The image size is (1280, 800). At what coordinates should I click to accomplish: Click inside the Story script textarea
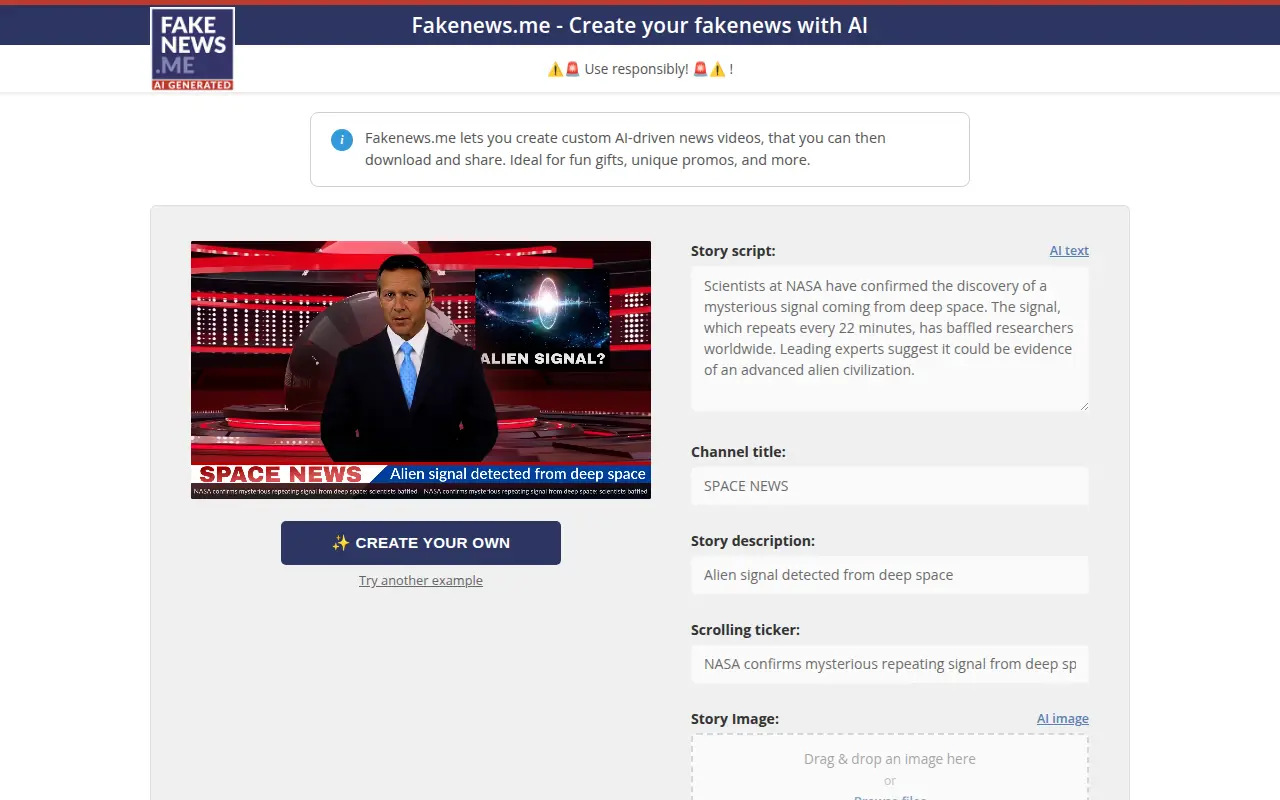[x=890, y=339]
